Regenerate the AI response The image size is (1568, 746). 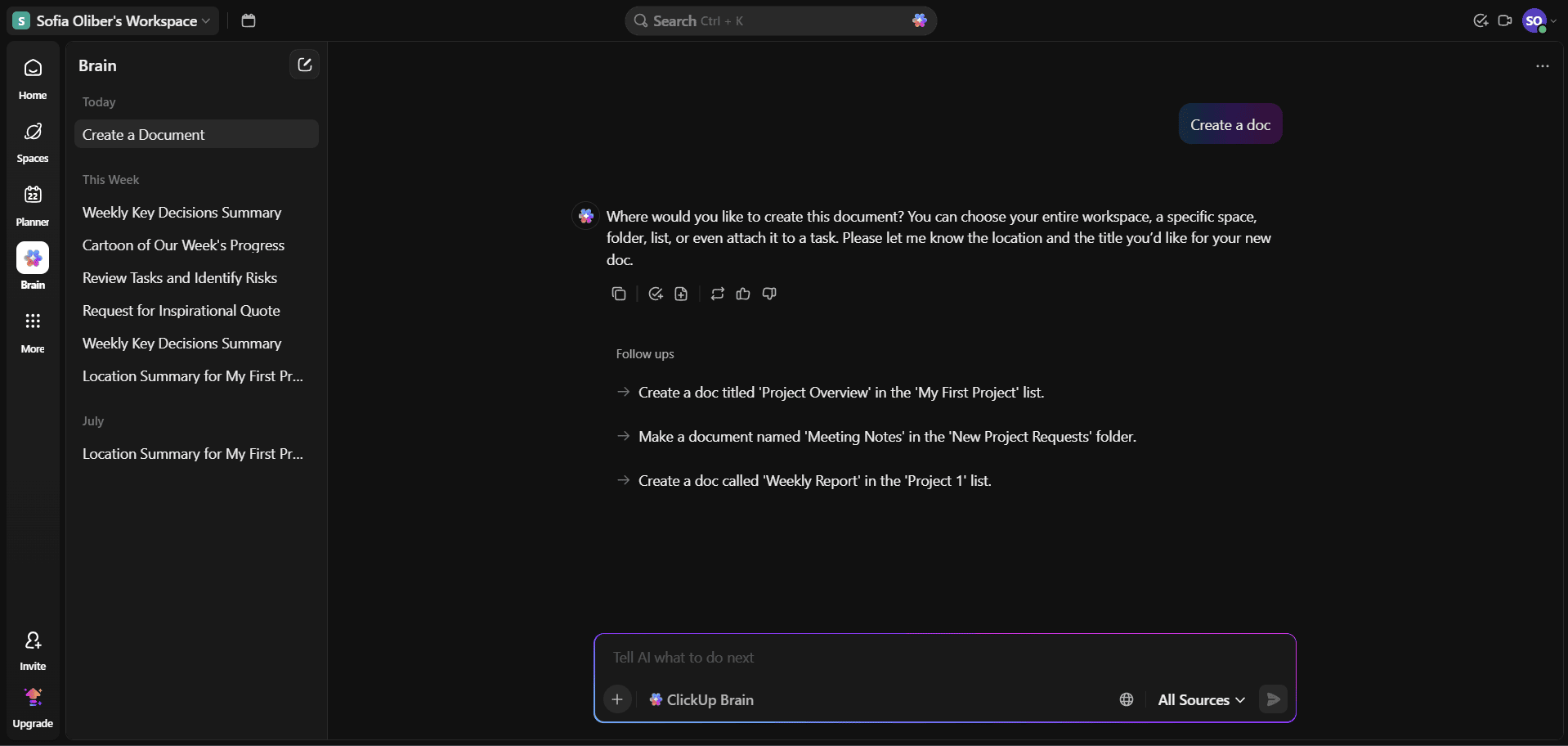(717, 294)
